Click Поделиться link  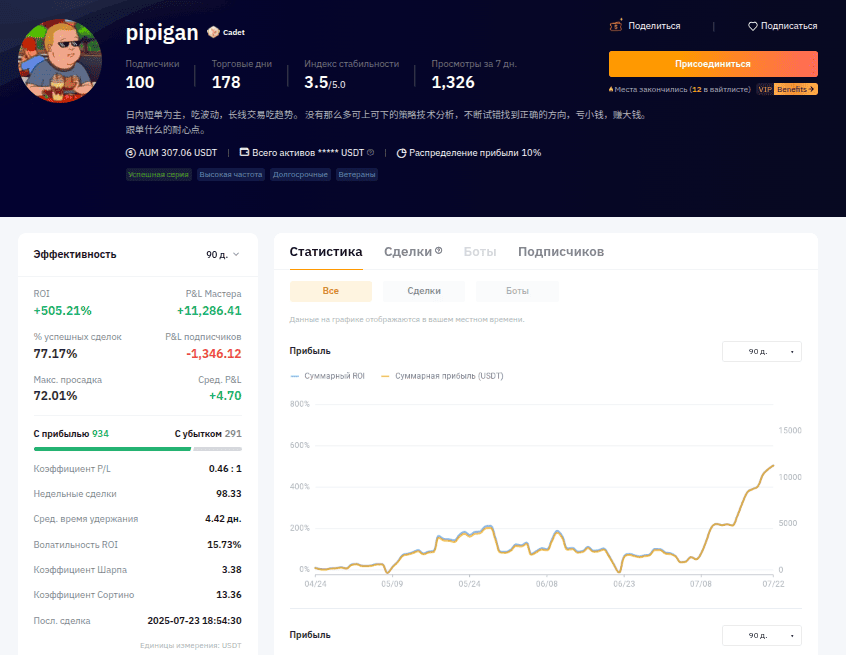pos(654,26)
